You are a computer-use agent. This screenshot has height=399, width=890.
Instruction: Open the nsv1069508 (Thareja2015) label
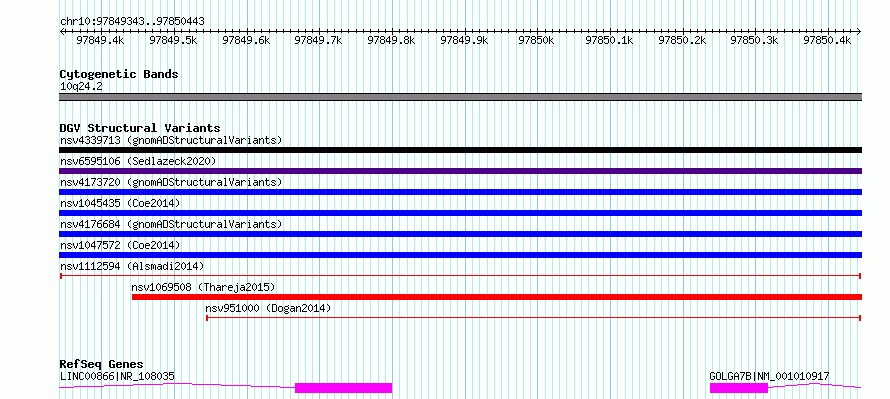click(203, 287)
